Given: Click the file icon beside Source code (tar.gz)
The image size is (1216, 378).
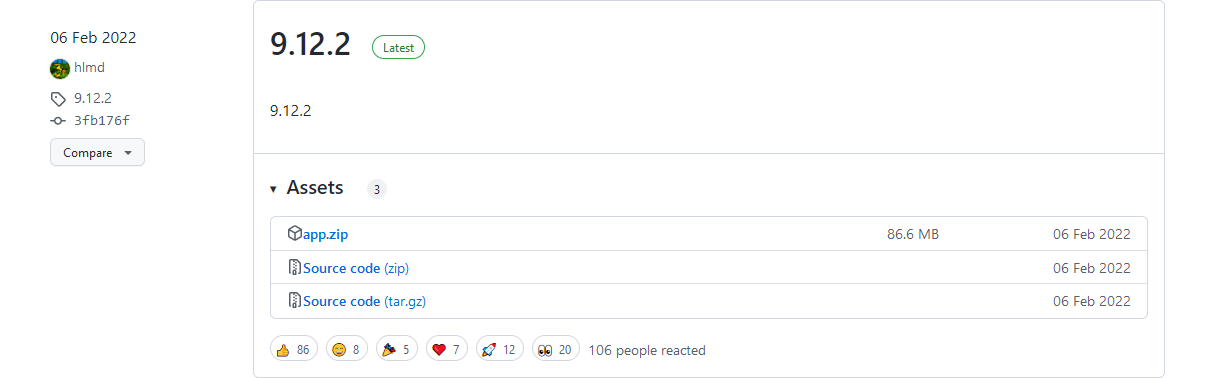Looking at the screenshot, I should point(295,301).
